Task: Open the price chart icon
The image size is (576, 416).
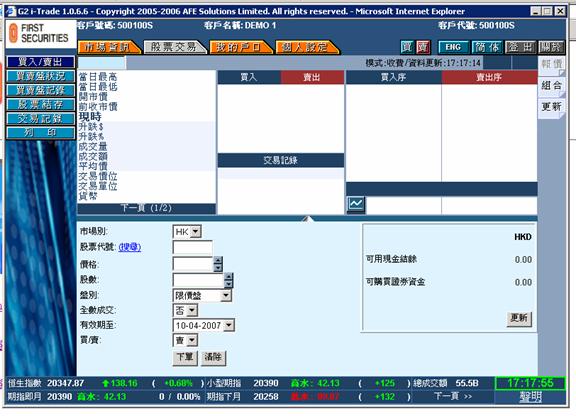Action: (356, 205)
